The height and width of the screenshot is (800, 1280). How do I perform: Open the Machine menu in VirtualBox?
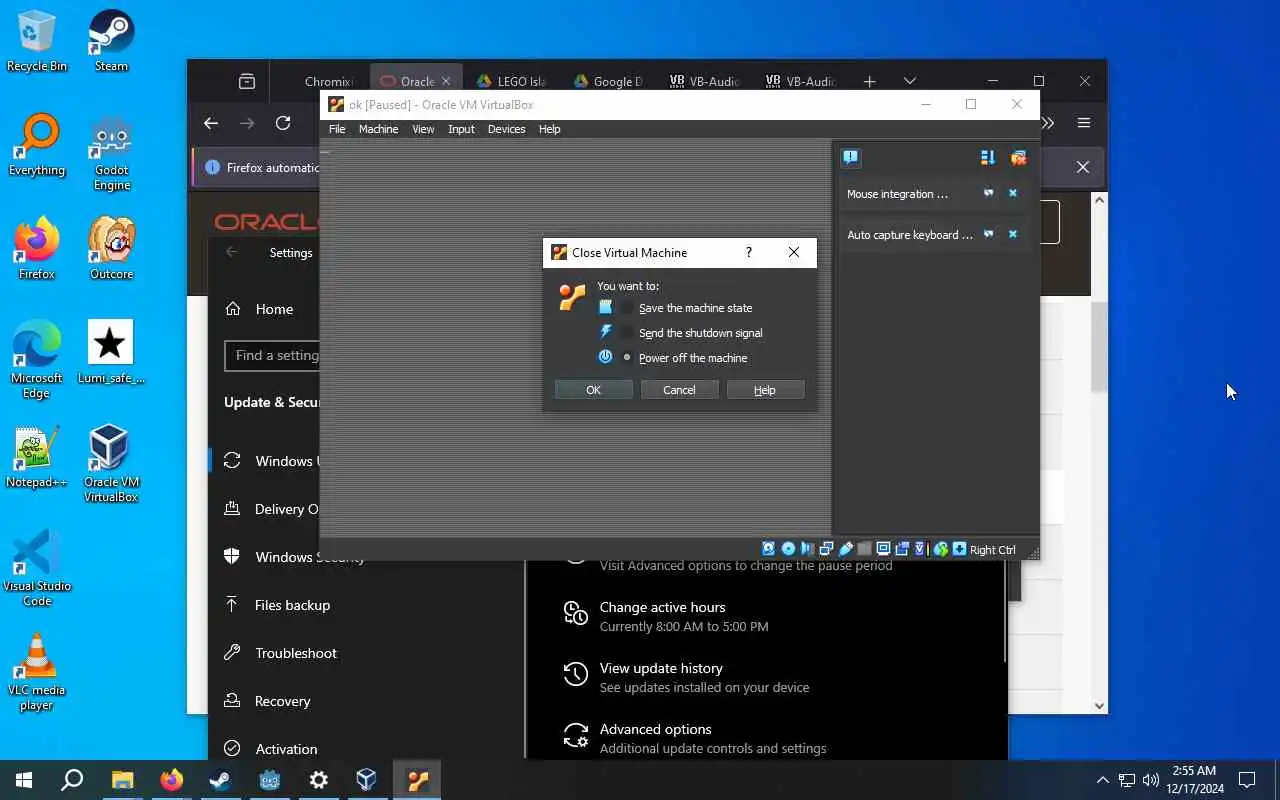coord(378,129)
